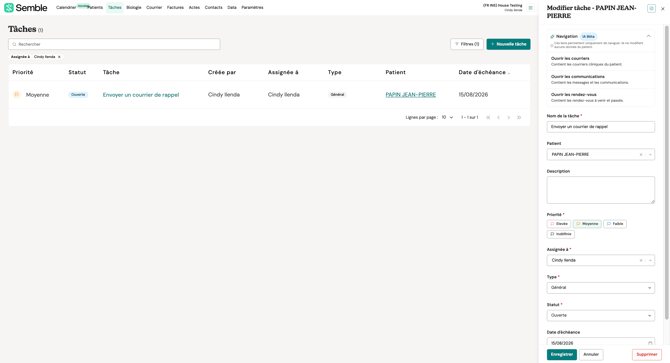Viewport: 670px width, 363px height.
Task: Click the Annuler button
Action: (x=591, y=354)
